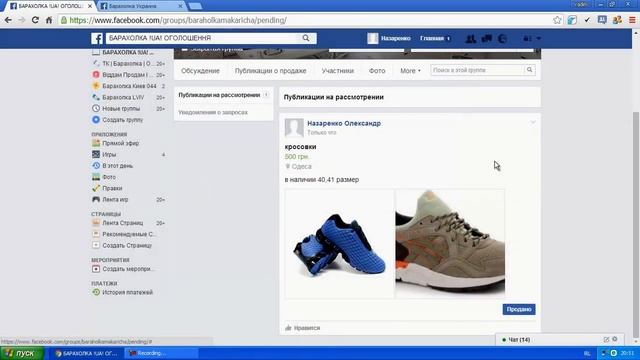Open the Windows пуск start button
The image size is (640, 360).
coord(21,353)
